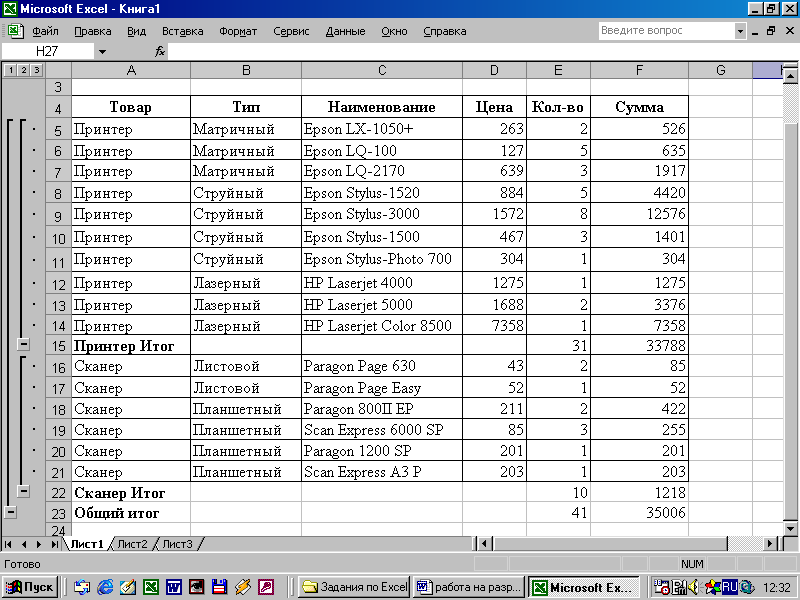Switch to Задания по Excel taskbar window

(x=354, y=587)
